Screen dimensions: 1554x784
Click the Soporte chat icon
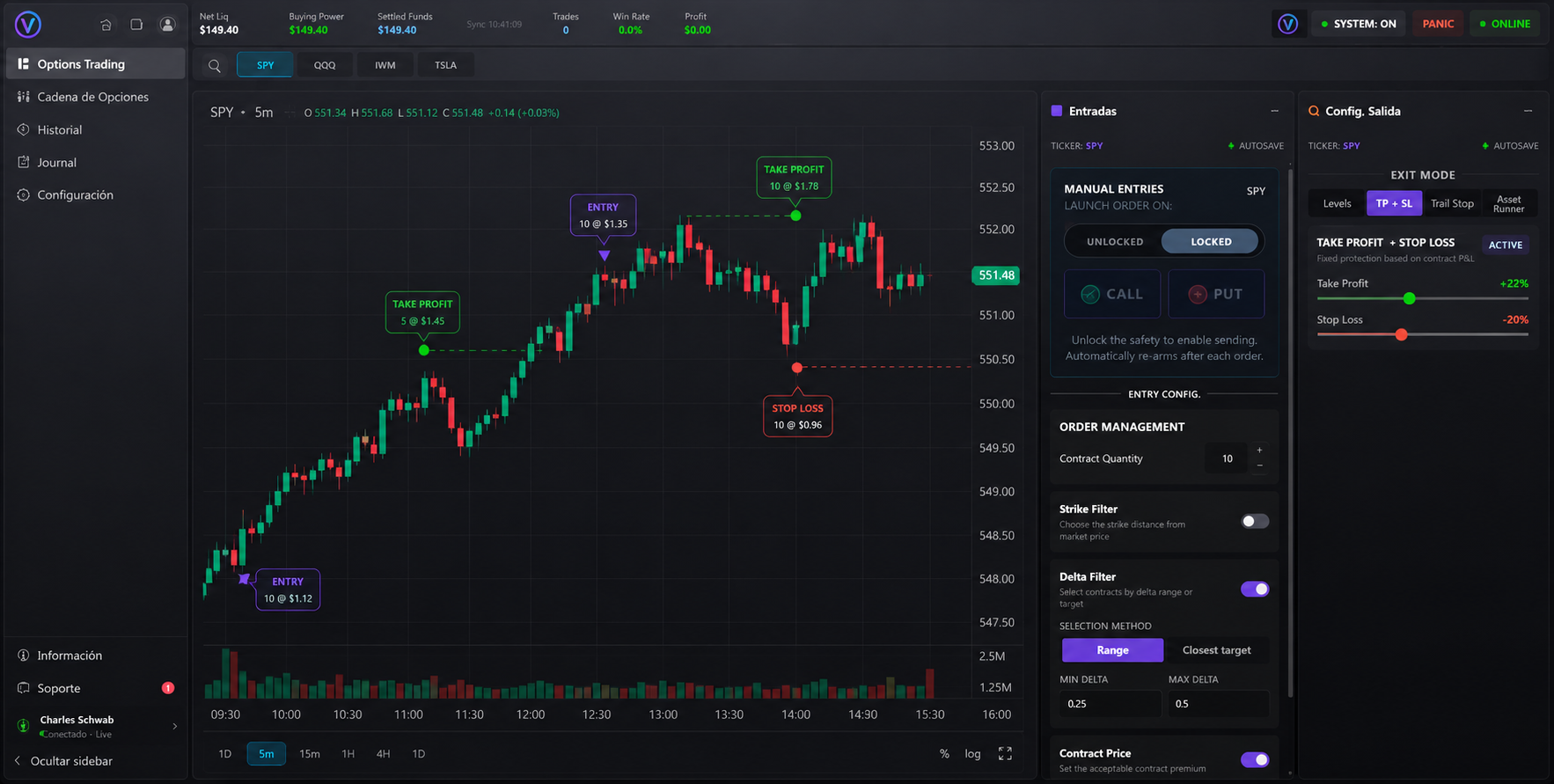coord(24,688)
